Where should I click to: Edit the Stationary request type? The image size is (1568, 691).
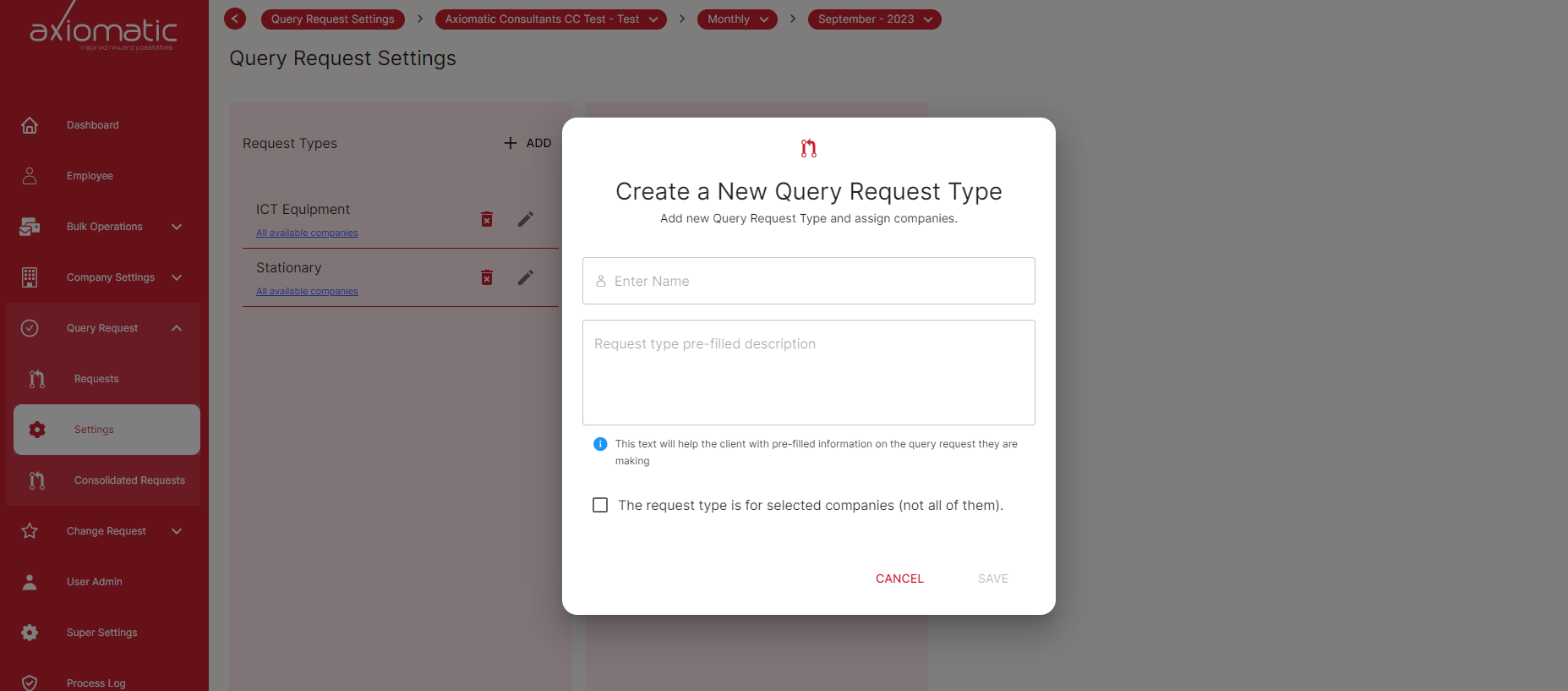pos(526,277)
